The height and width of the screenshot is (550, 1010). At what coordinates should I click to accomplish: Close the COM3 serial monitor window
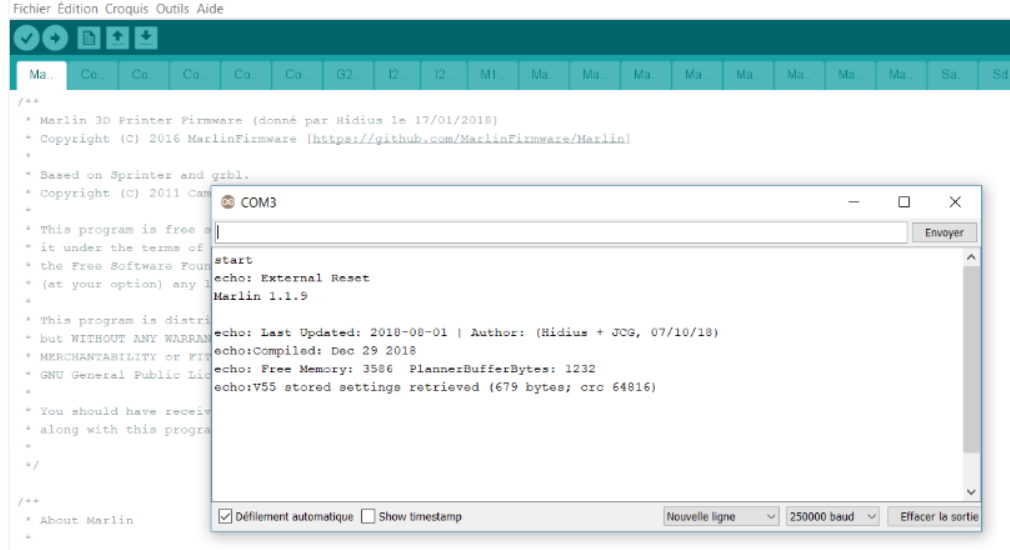click(955, 202)
